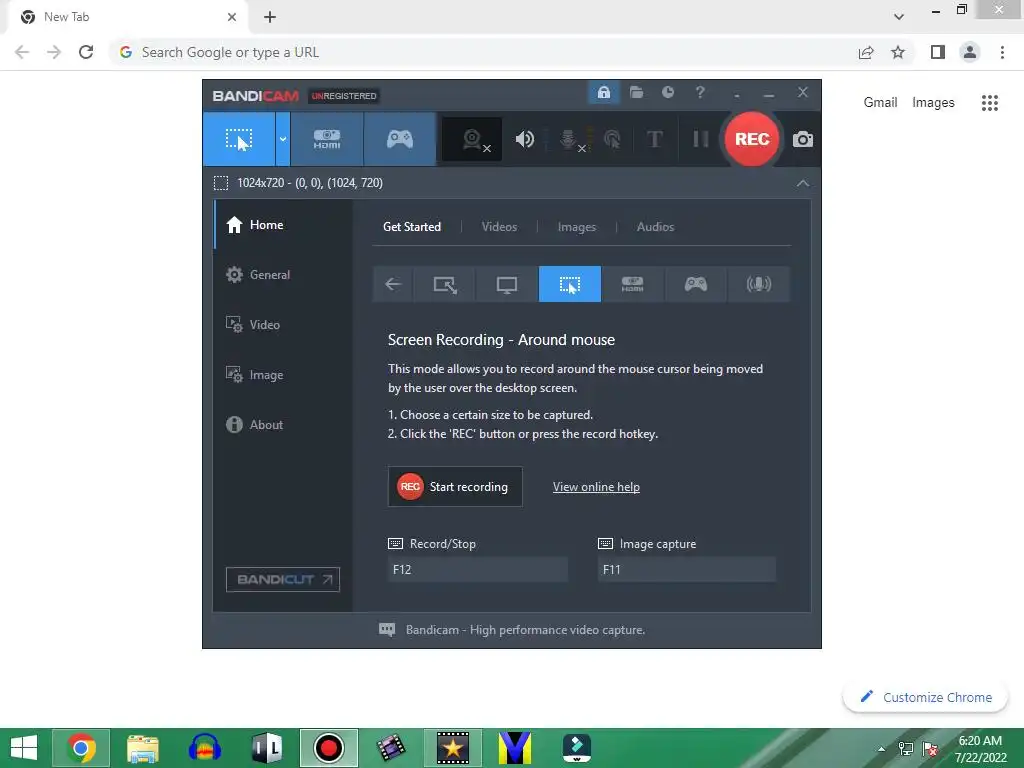Switch to HDMI device recording mode in top toolbar
The image size is (1024, 768).
pos(327,139)
